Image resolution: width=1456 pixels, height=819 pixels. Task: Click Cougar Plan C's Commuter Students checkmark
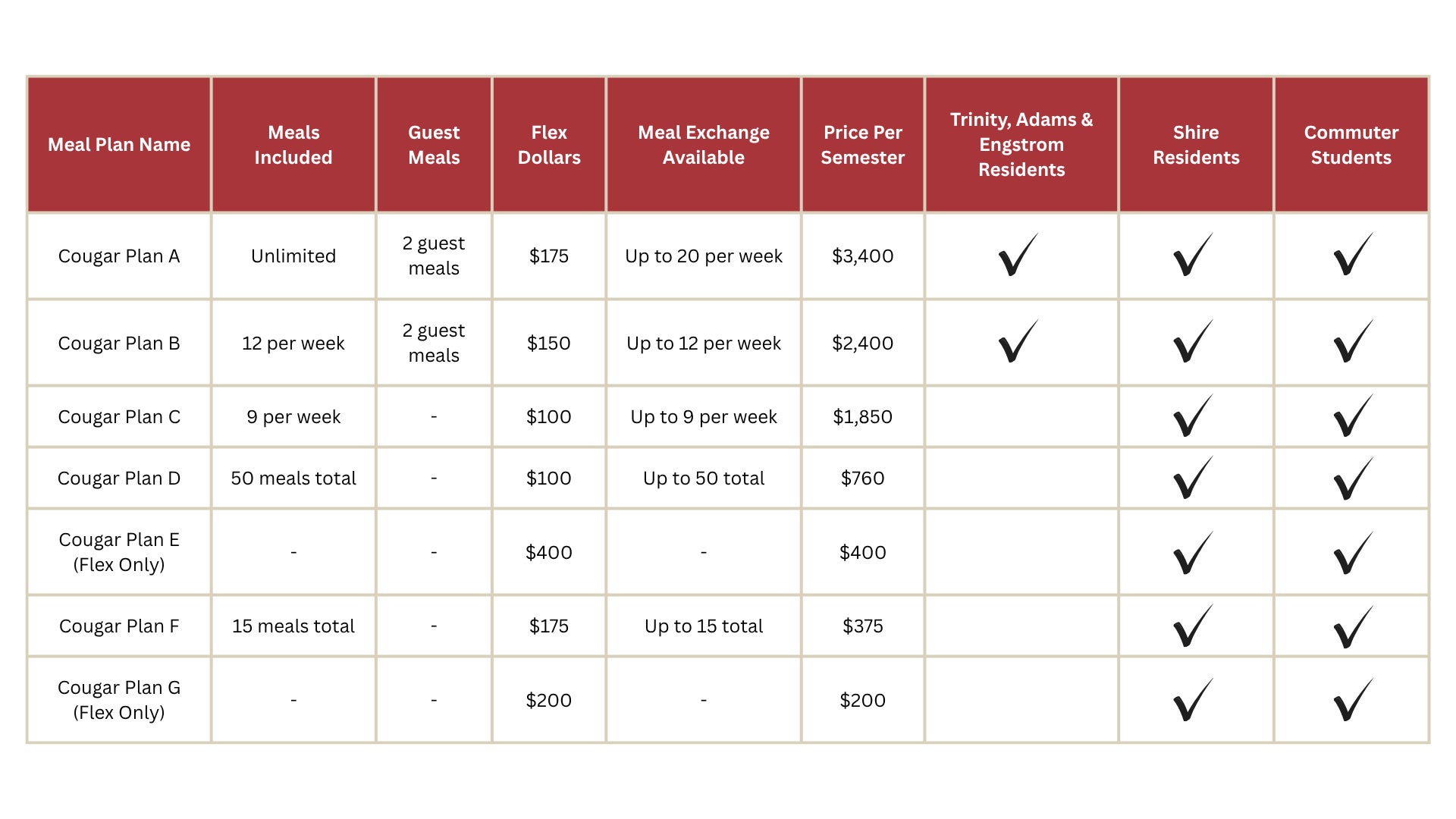[1353, 416]
